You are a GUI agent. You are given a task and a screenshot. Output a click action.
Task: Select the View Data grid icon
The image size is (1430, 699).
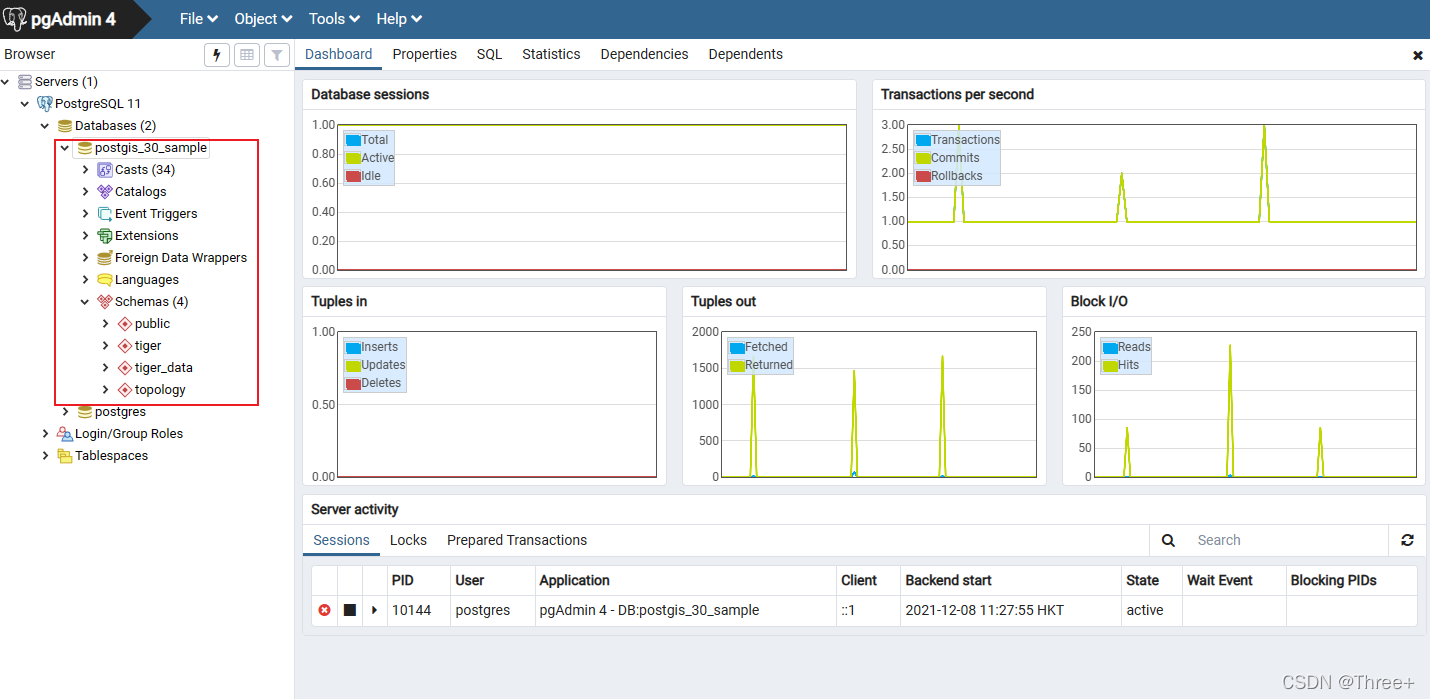(246, 55)
